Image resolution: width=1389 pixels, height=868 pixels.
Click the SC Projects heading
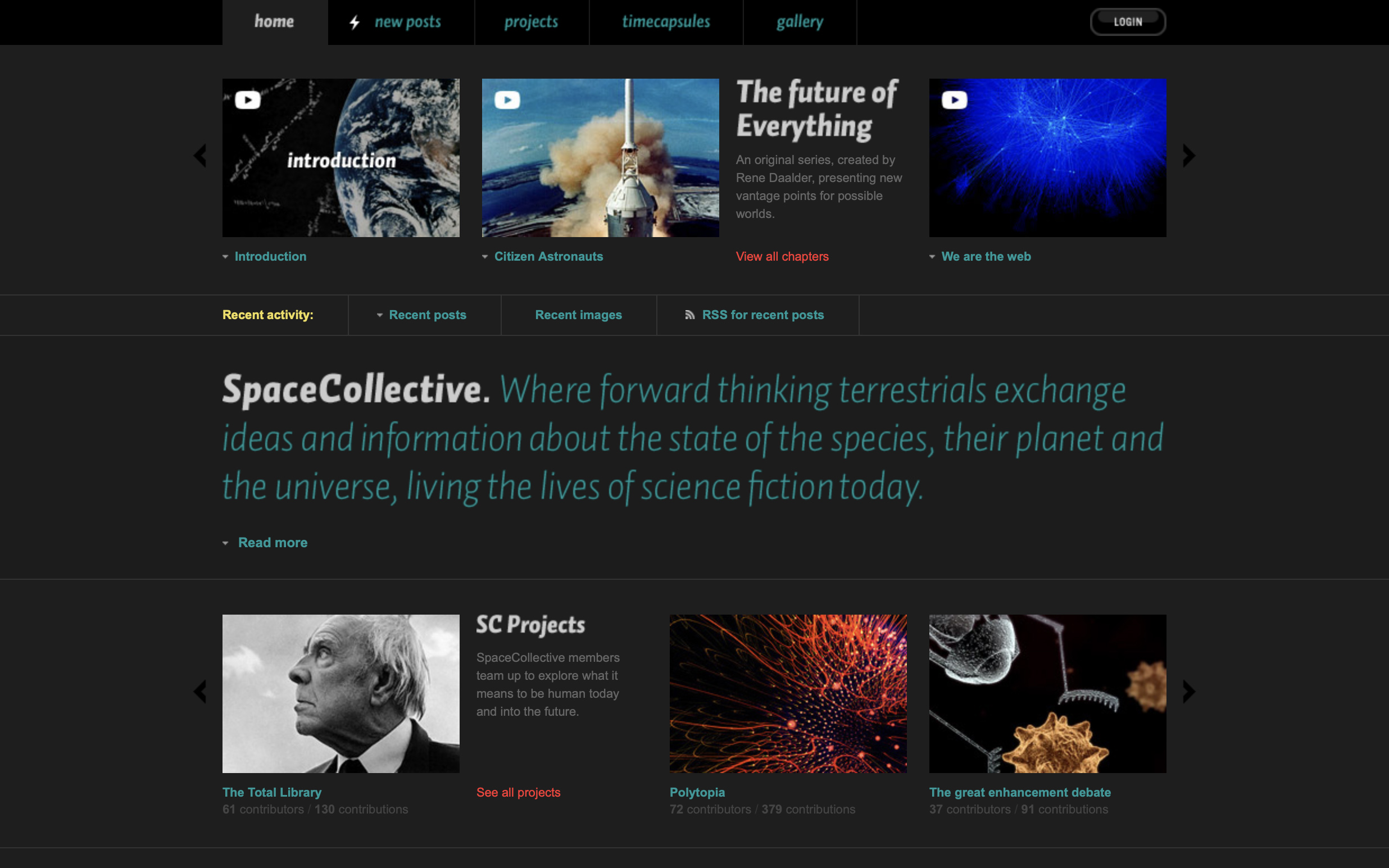(531, 625)
